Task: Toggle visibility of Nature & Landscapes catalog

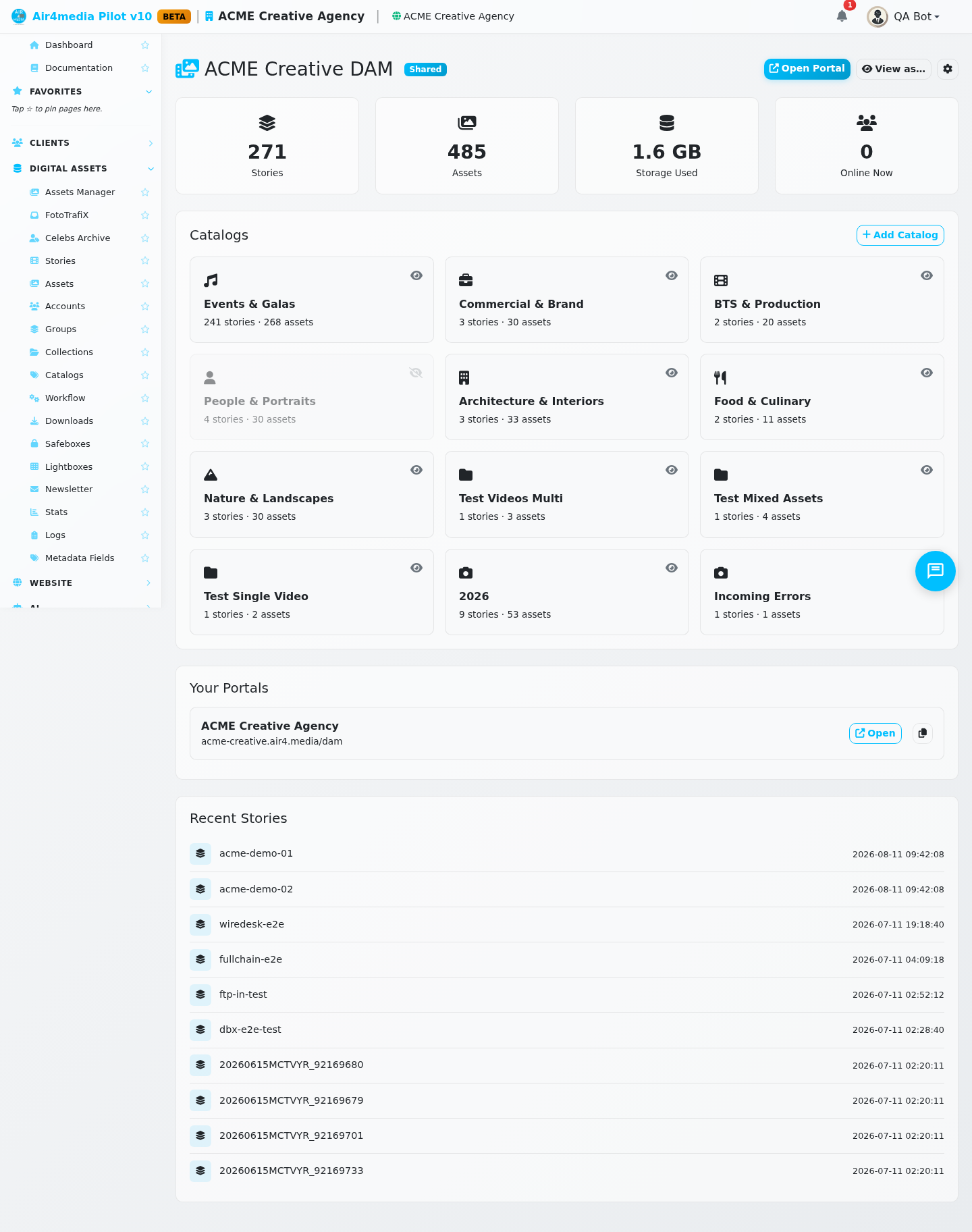Action: [416, 470]
